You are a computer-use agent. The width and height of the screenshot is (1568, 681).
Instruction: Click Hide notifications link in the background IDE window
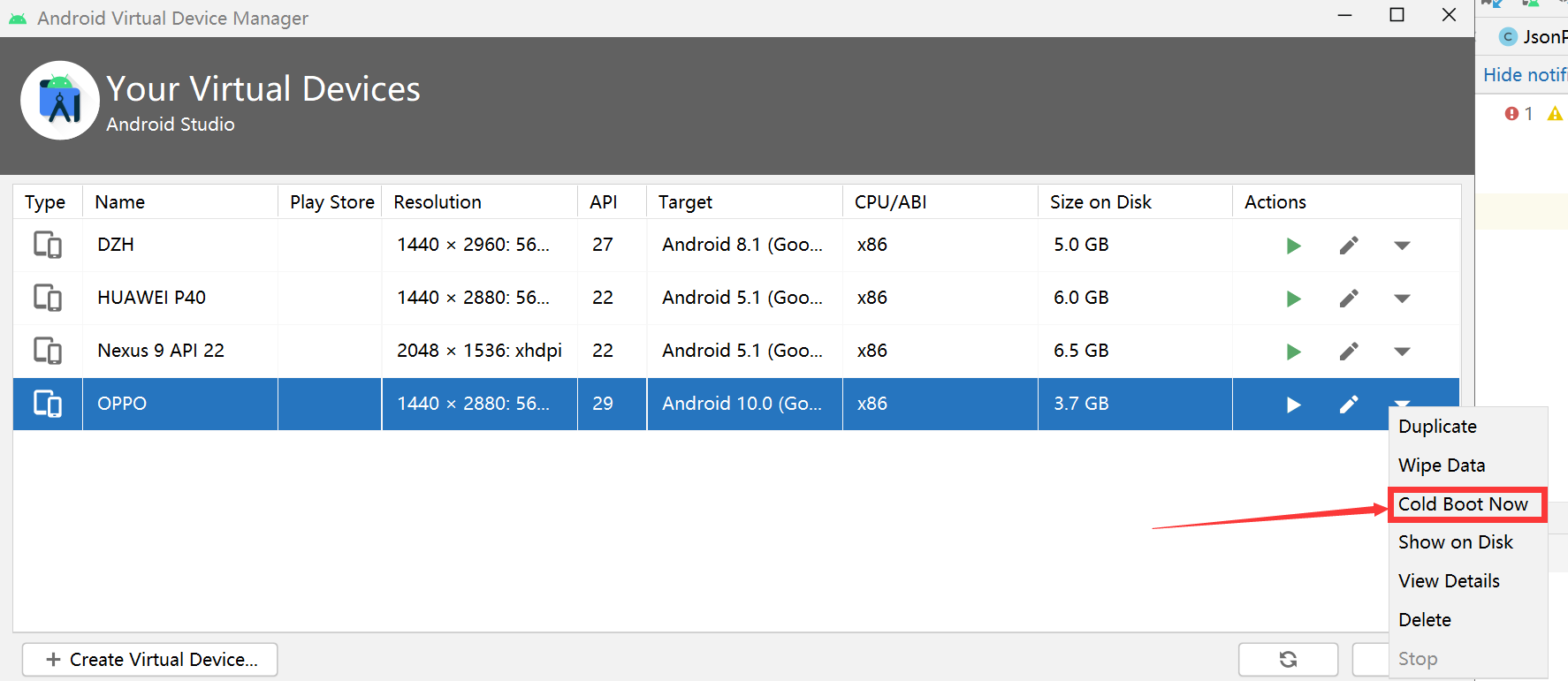(x=1526, y=75)
